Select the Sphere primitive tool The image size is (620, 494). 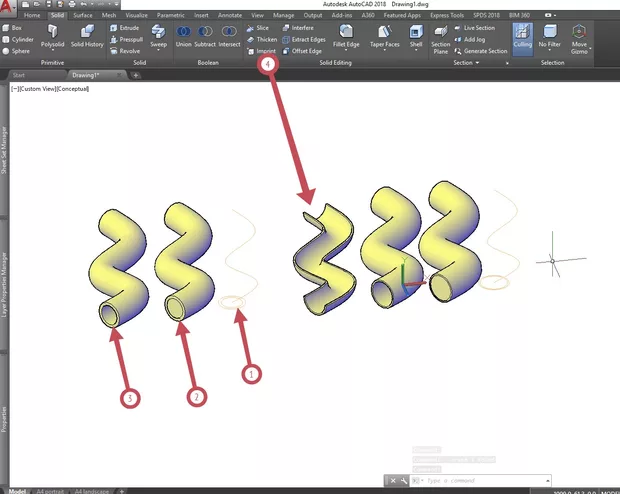(16, 51)
